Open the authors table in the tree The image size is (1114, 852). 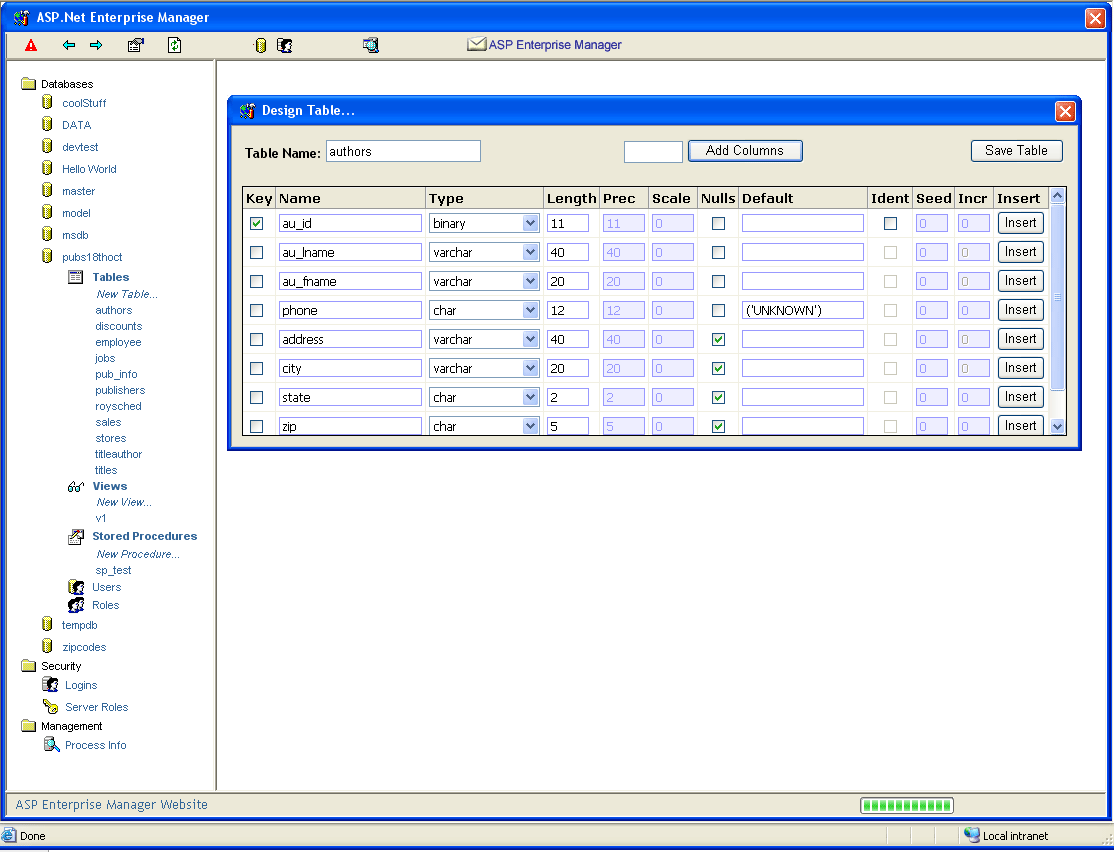pyautogui.click(x=114, y=311)
